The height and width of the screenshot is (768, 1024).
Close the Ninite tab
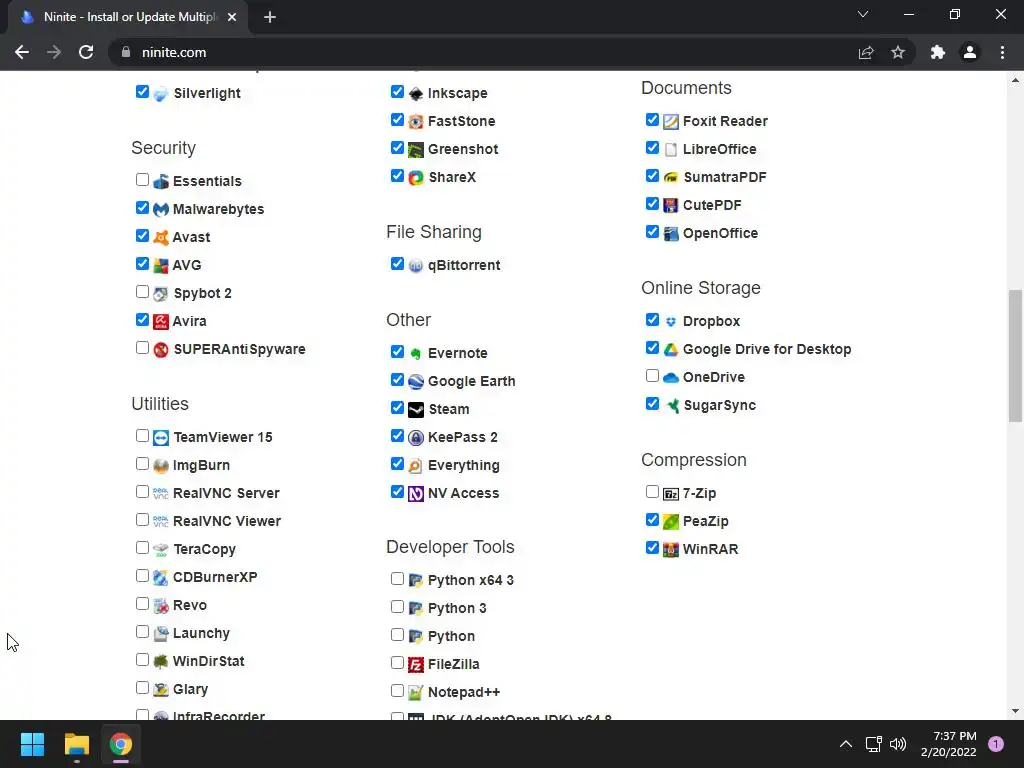(232, 17)
